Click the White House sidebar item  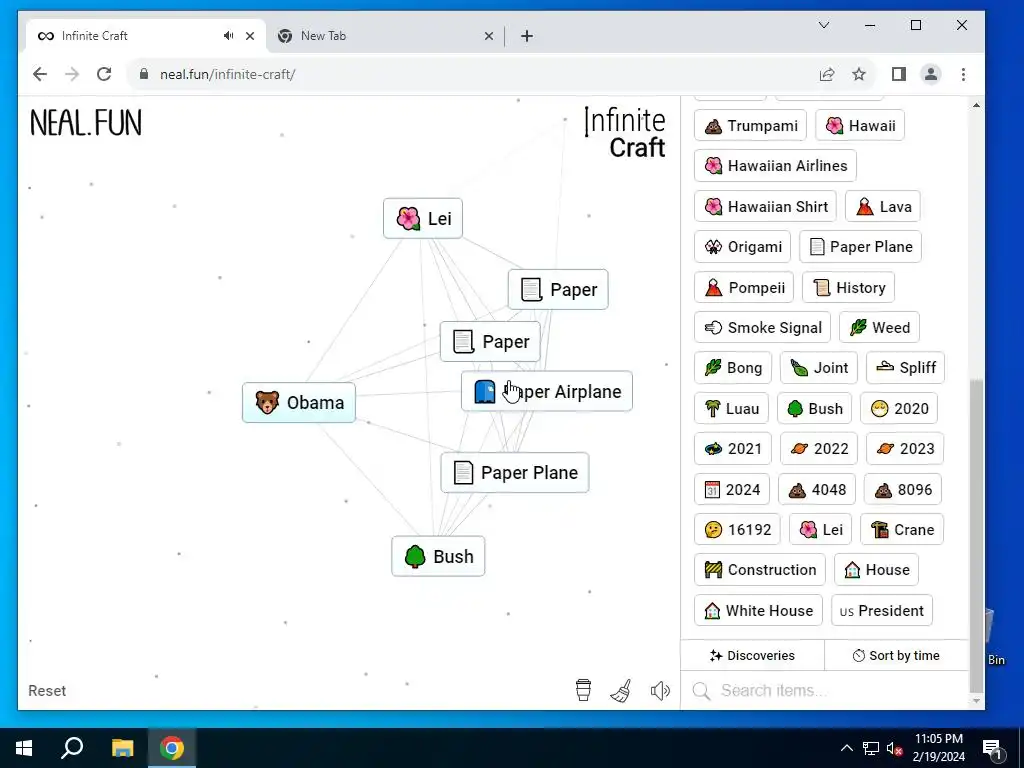pyautogui.click(x=758, y=611)
